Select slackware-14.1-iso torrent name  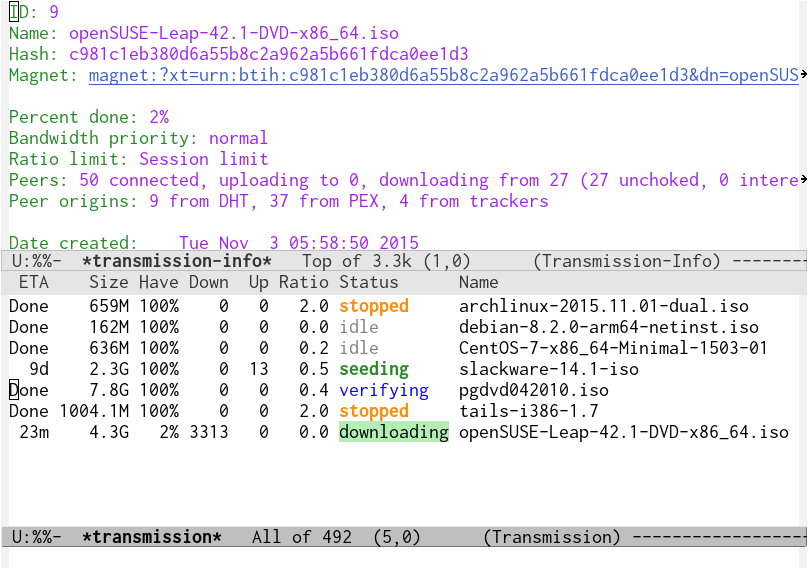coord(549,370)
